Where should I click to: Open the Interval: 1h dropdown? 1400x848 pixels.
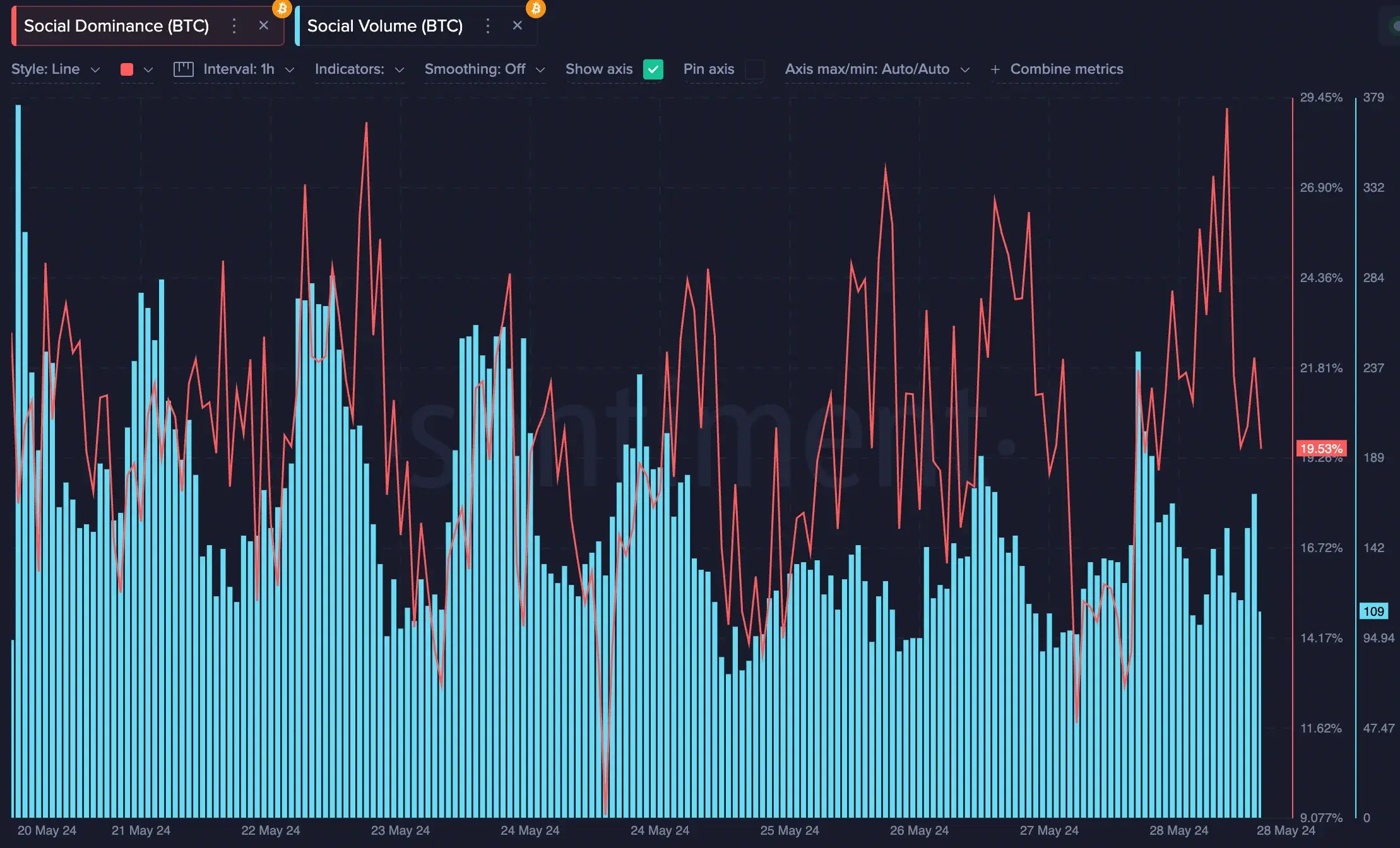point(249,69)
